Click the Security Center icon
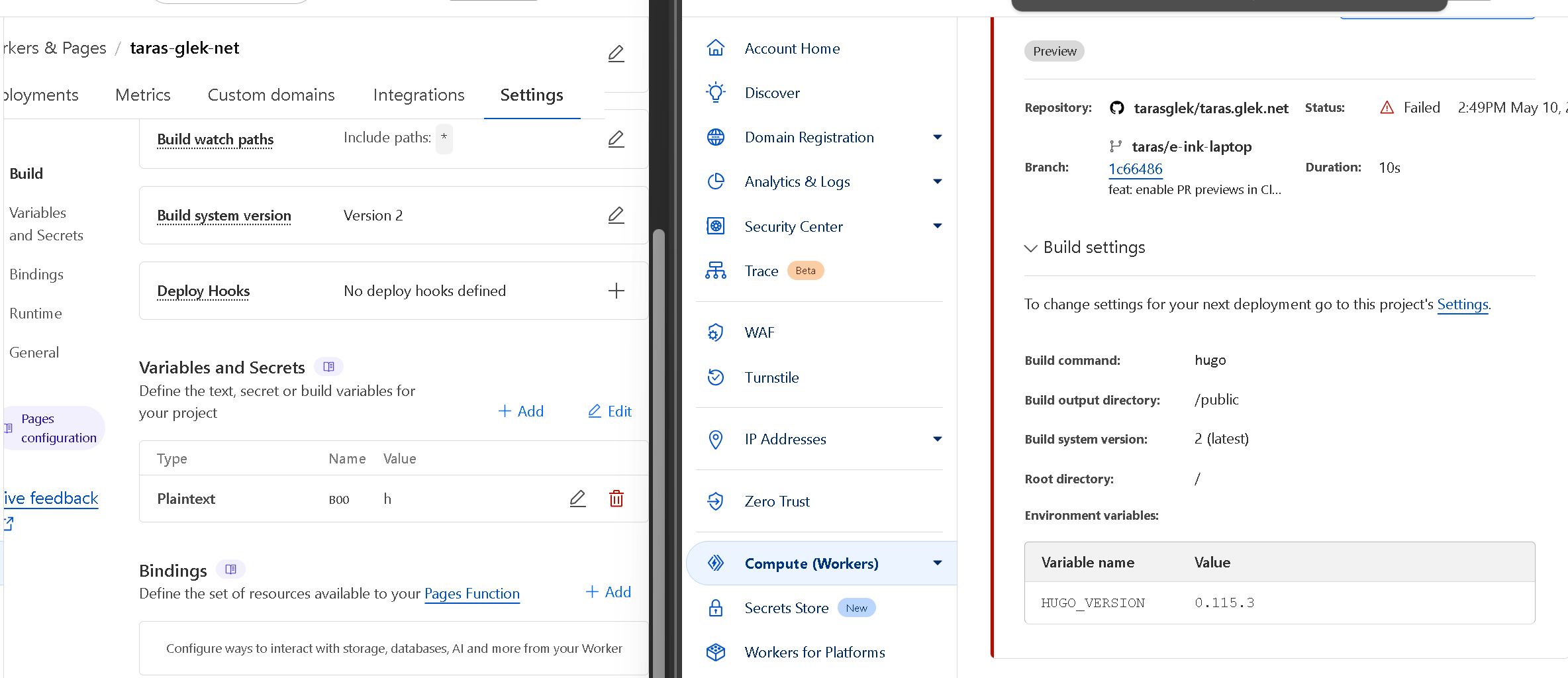The height and width of the screenshot is (678, 1568). tap(716, 226)
